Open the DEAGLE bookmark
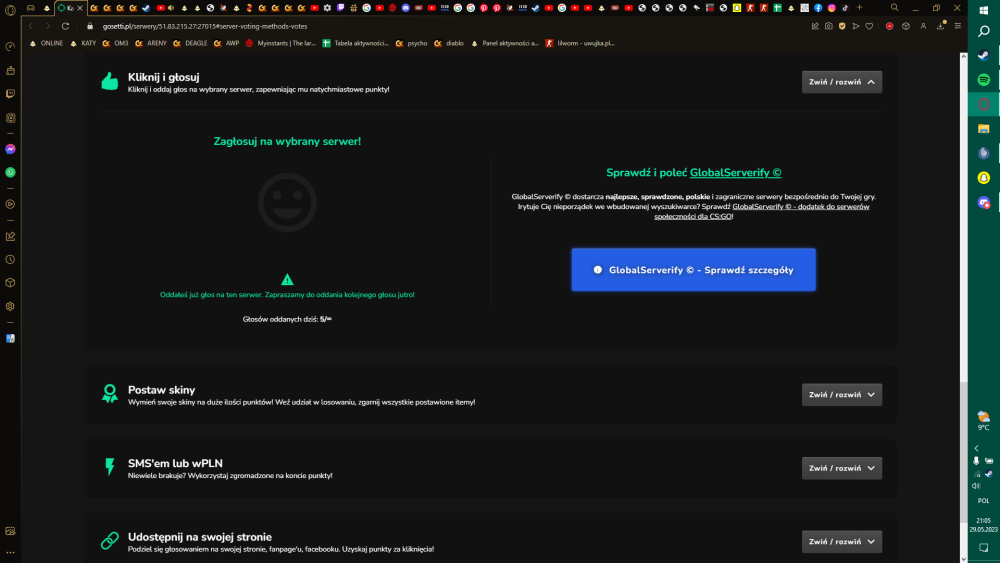Image resolution: width=1000 pixels, height=563 pixels. [190, 43]
